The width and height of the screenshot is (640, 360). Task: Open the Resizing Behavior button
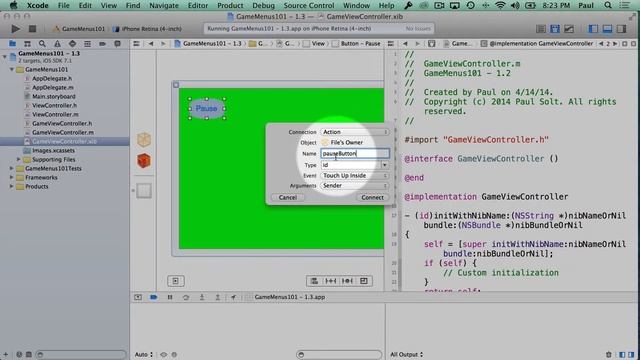pyautogui.click(x=364, y=281)
